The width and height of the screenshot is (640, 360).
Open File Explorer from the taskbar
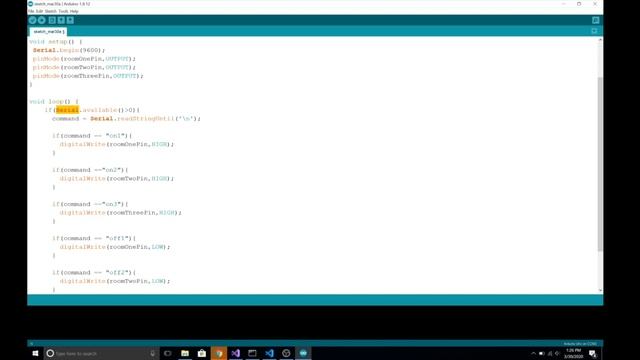(185, 353)
